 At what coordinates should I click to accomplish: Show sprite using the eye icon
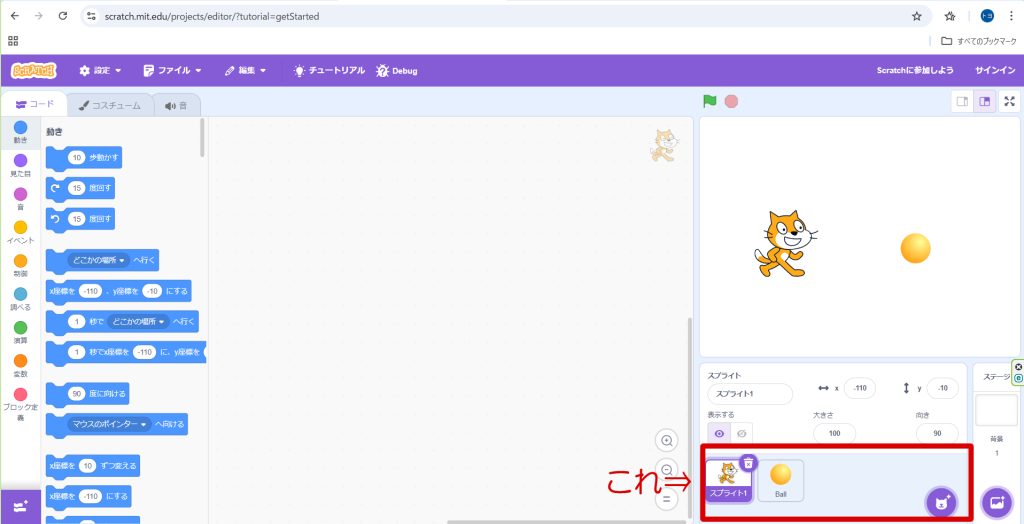point(719,433)
